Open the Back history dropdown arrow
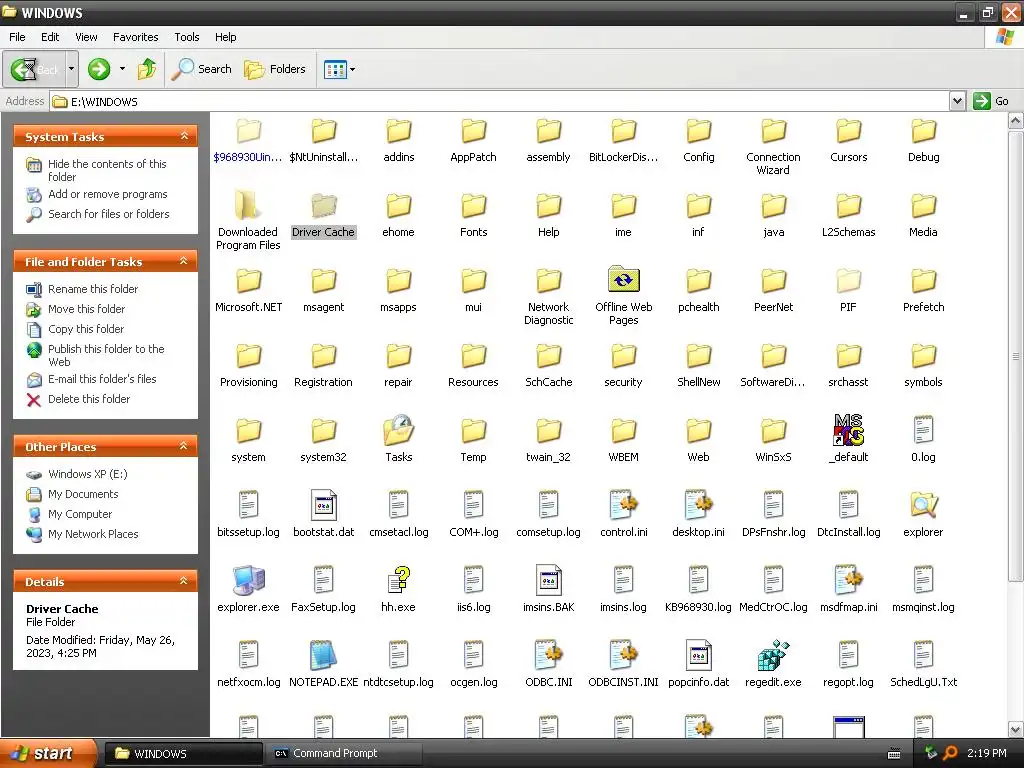This screenshot has width=1024, height=768. pos(71,69)
